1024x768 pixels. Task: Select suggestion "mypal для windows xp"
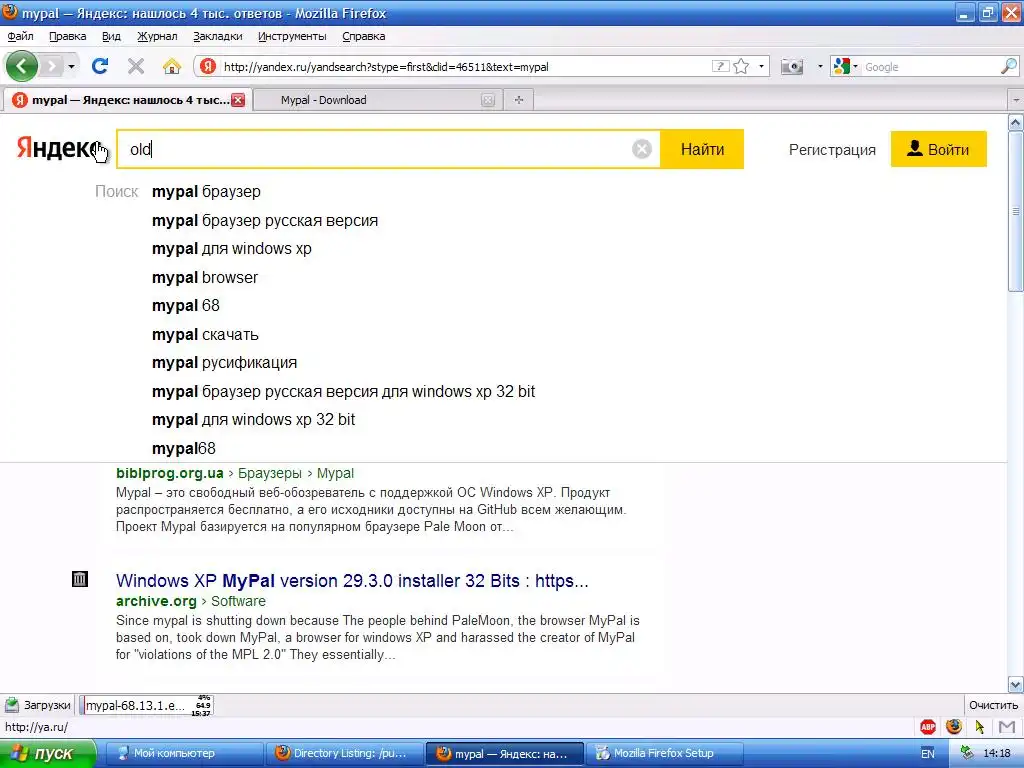click(x=232, y=249)
